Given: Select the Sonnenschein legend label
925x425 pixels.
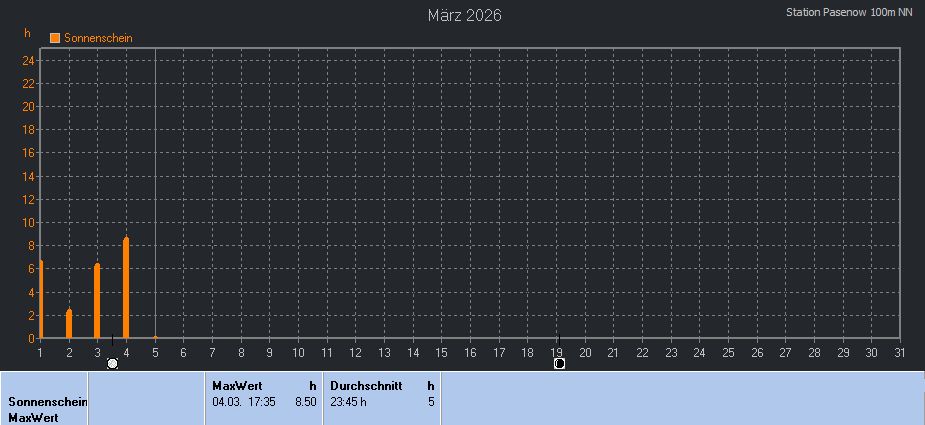Looking at the screenshot, I should pyautogui.click(x=98, y=38).
